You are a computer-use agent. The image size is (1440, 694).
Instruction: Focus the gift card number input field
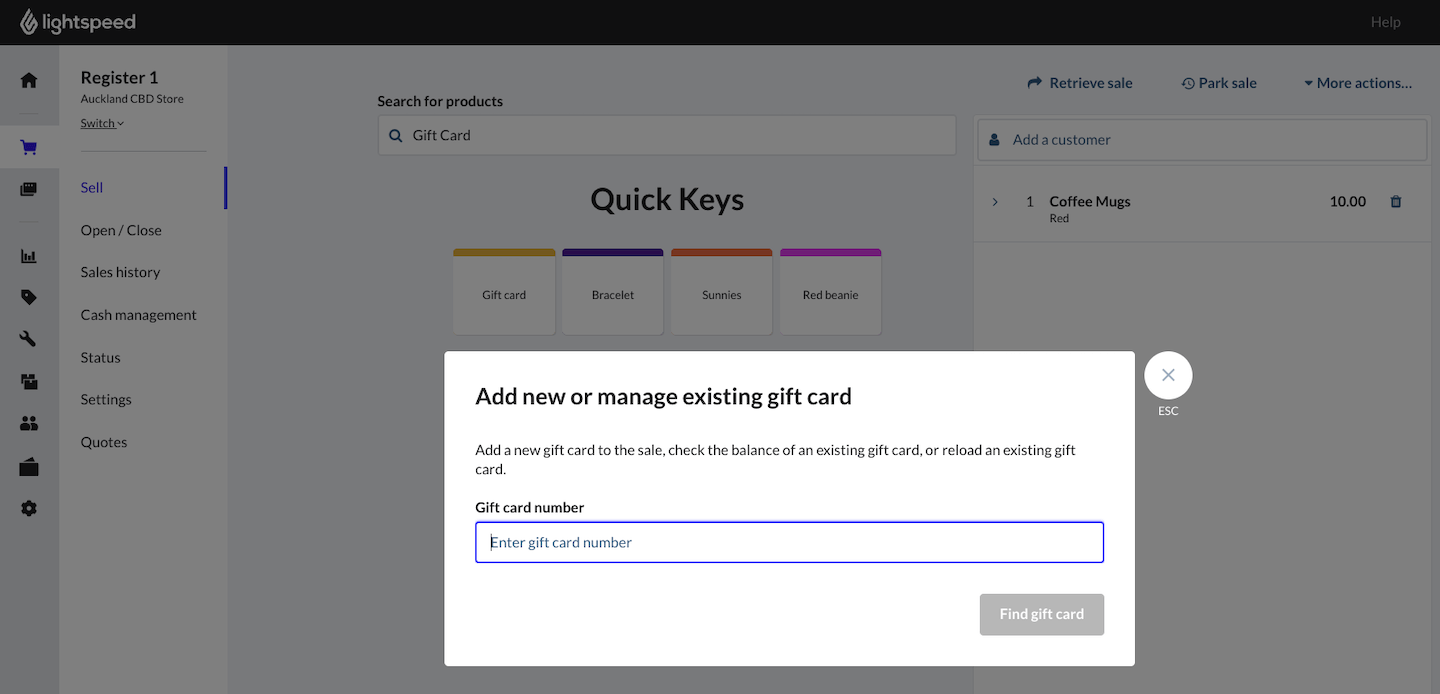coord(789,542)
